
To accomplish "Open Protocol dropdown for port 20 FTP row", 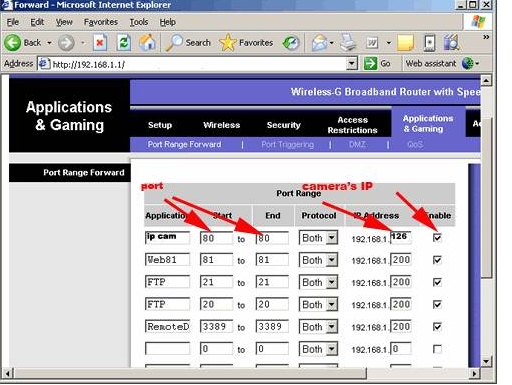I will pos(318,305).
